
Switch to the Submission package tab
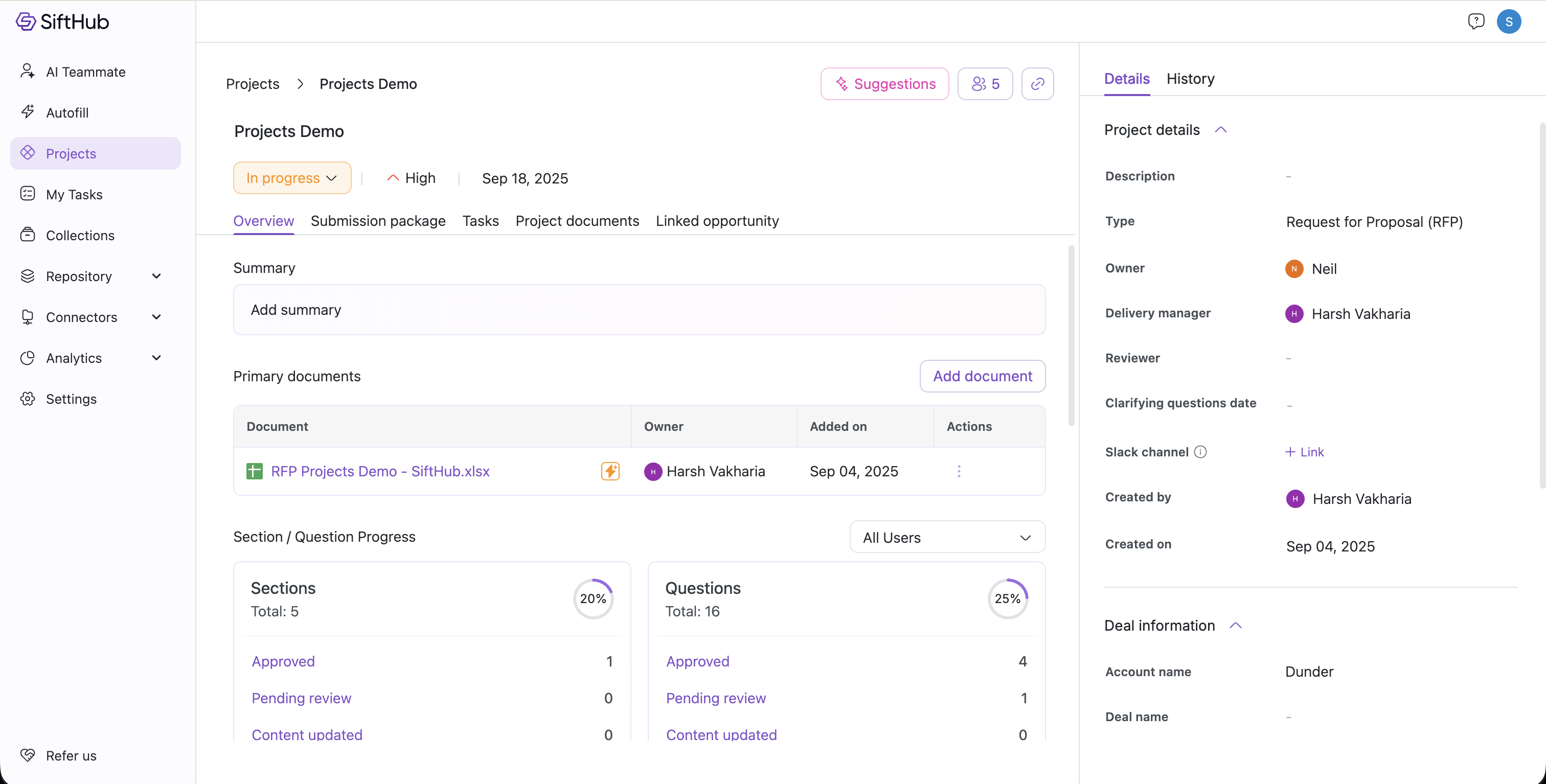(x=377, y=221)
